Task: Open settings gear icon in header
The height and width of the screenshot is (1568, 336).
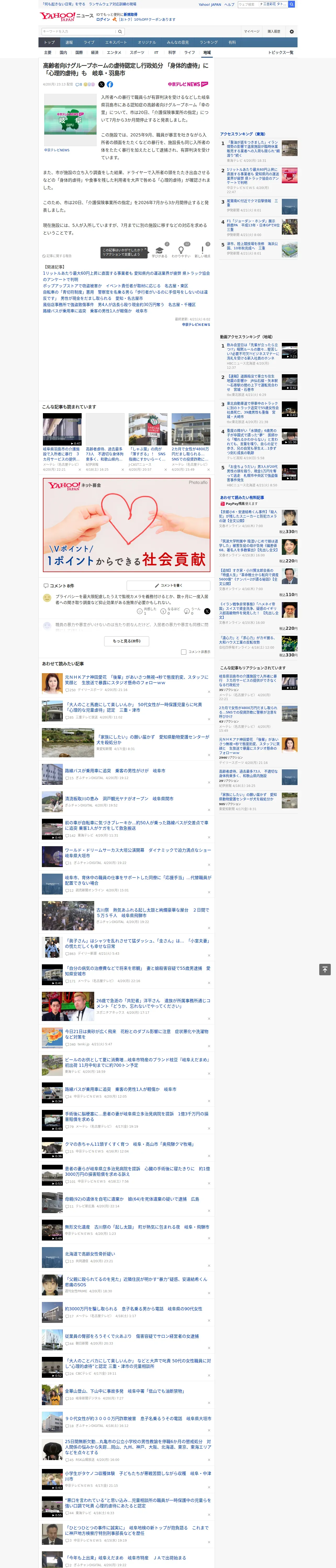Action: coord(292,32)
